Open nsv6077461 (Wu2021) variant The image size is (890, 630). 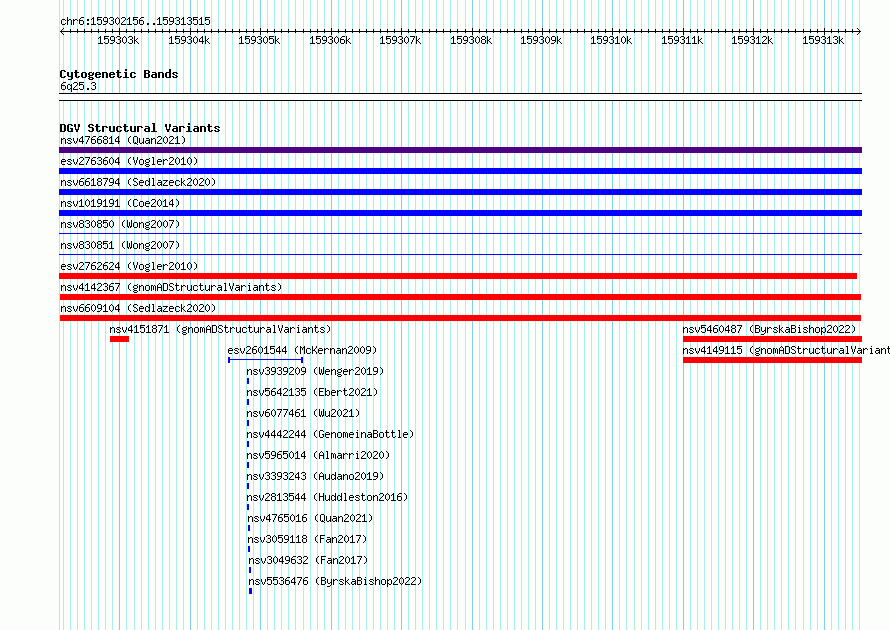(x=303, y=413)
